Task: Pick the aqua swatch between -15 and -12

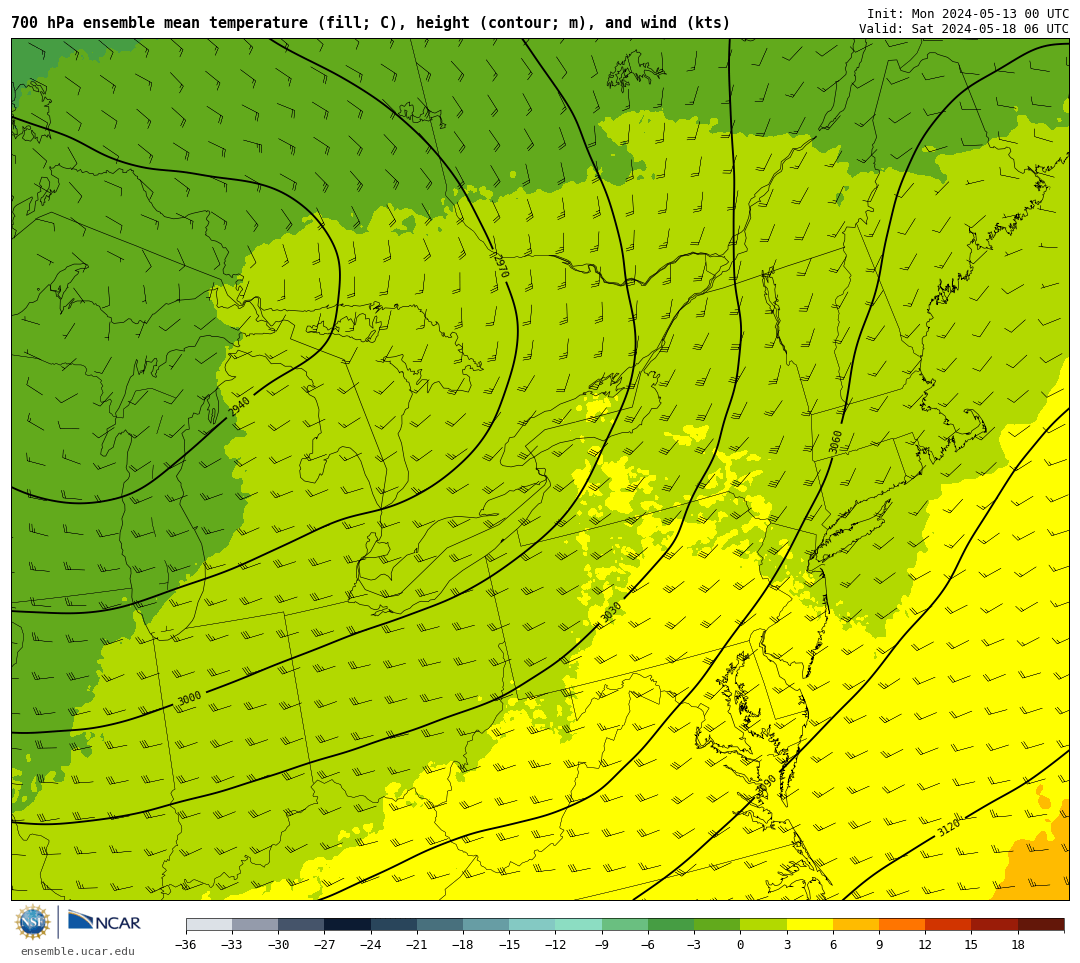Action: pos(532,925)
